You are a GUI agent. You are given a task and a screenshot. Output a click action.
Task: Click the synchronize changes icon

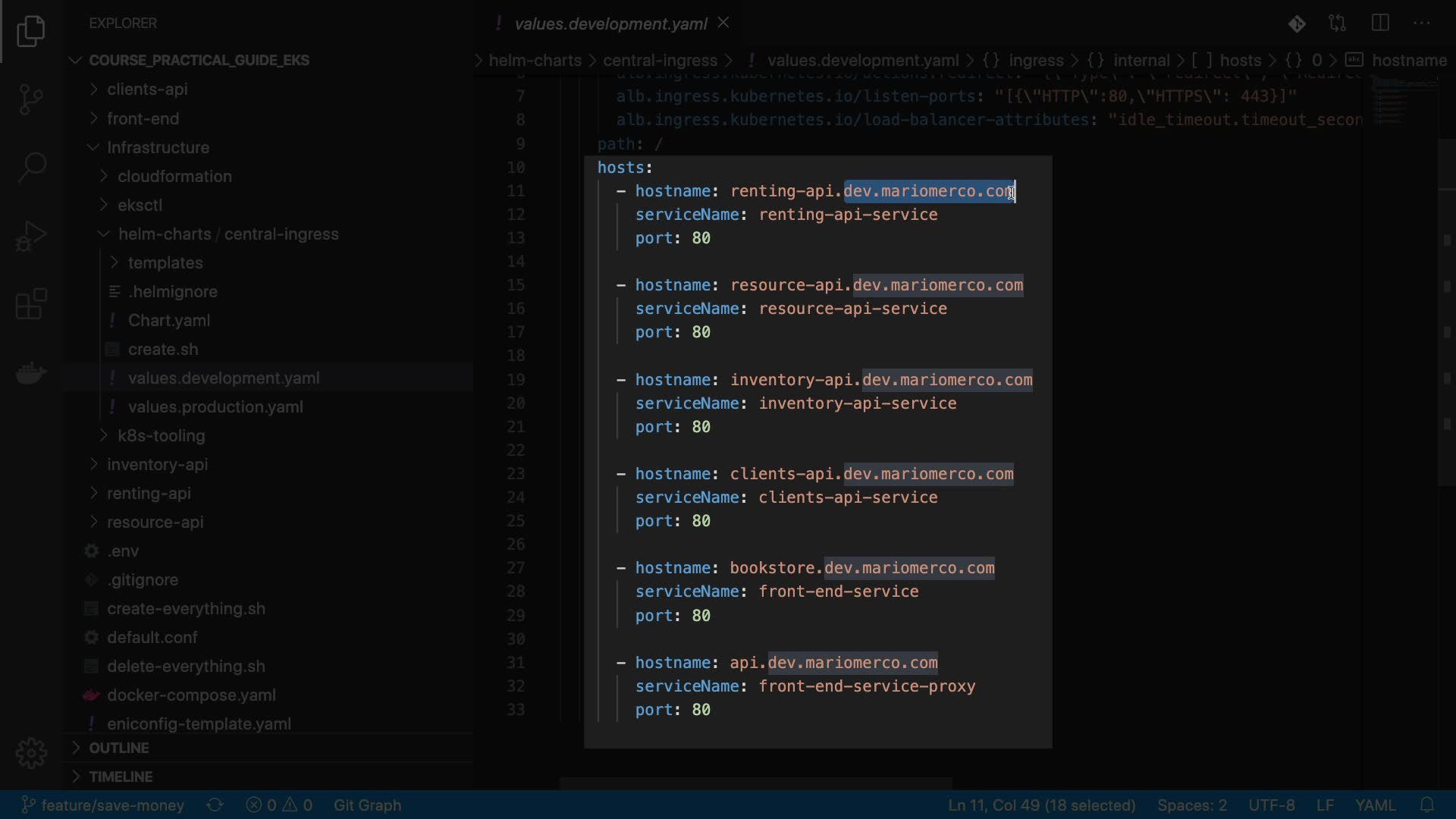[x=215, y=805]
